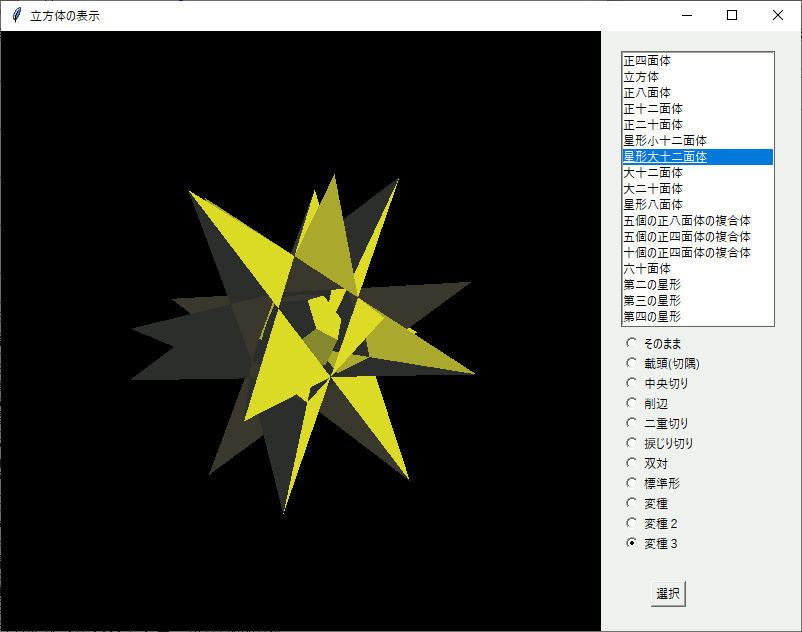The image size is (802, 632).
Task: Maximize the 立方体の表示 window
Action: tap(732, 15)
